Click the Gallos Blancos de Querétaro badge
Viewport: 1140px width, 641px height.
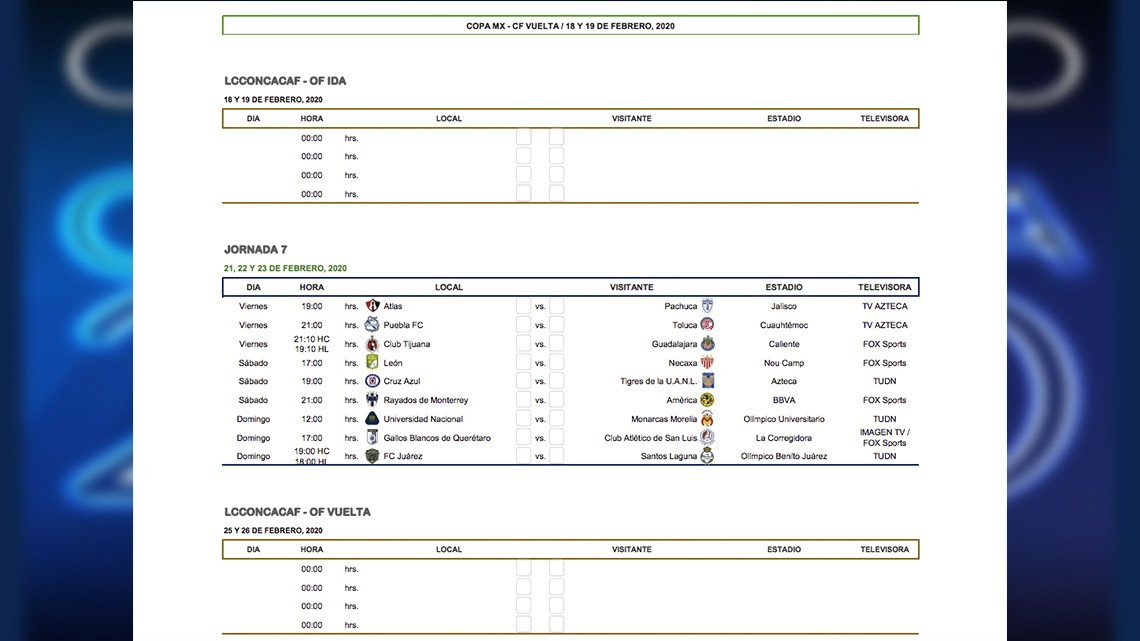click(x=372, y=437)
